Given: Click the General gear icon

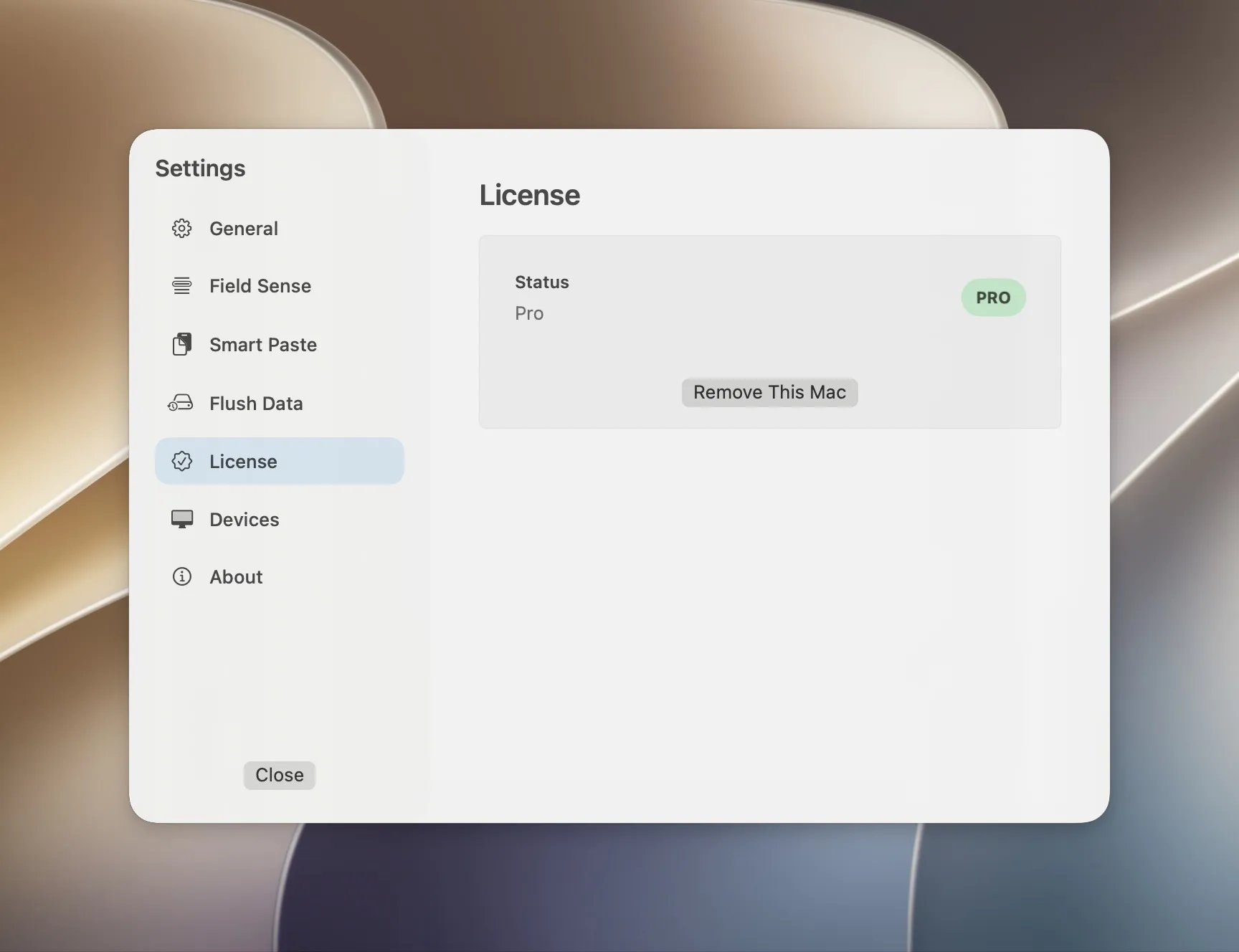Looking at the screenshot, I should click(x=182, y=229).
